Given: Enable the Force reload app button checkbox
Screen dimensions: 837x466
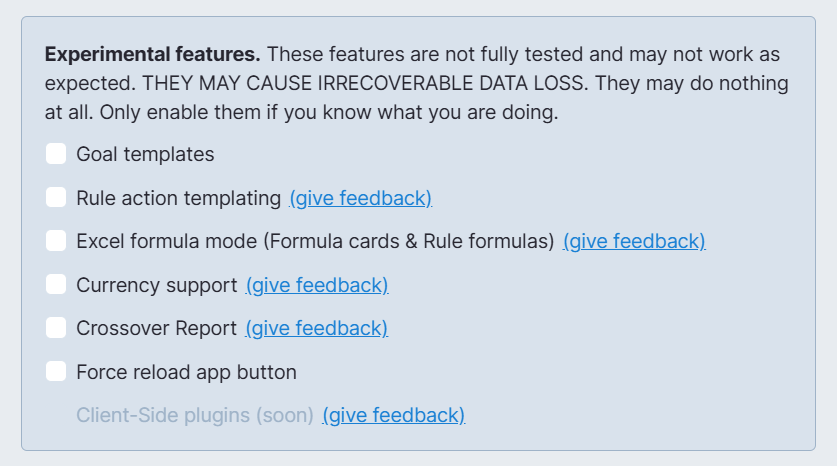Looking at the screenshot, I should coord(56,372).
